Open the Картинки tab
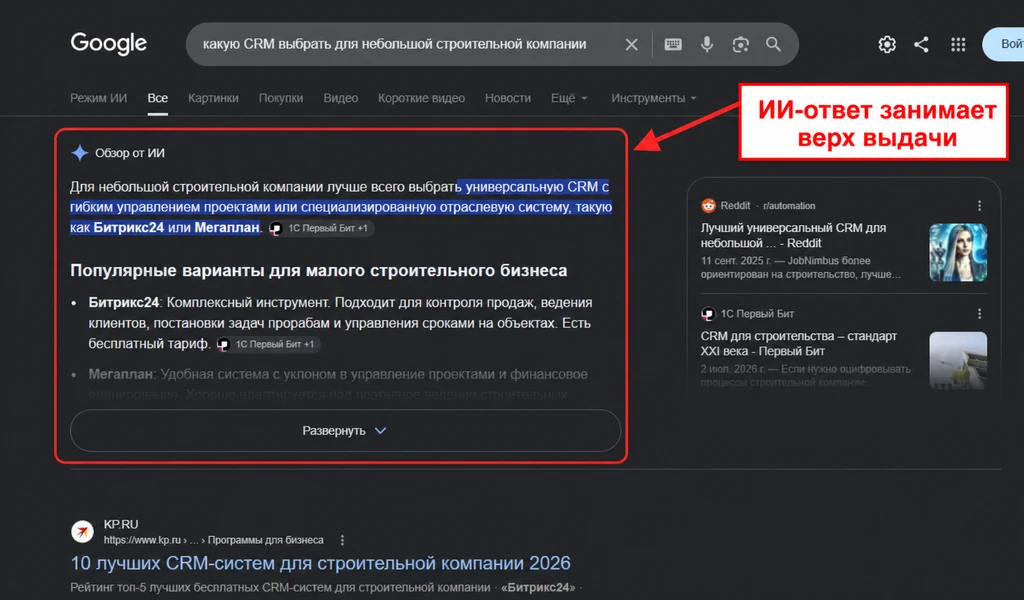This screenshot has width=1024, height=600. coord(213,98)
